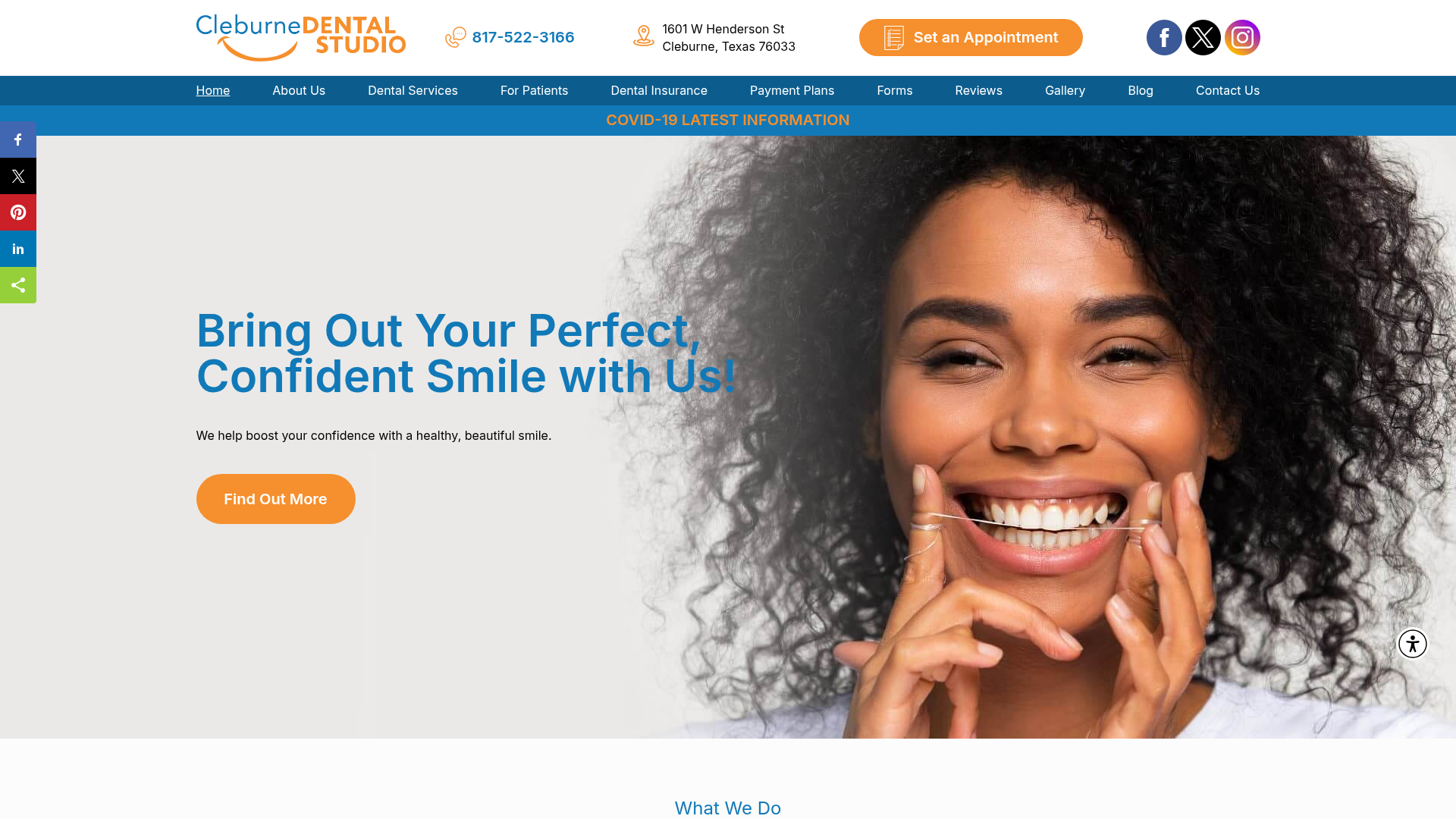Click the Find Out More button

pyautogui.click(x=276, y=499)
